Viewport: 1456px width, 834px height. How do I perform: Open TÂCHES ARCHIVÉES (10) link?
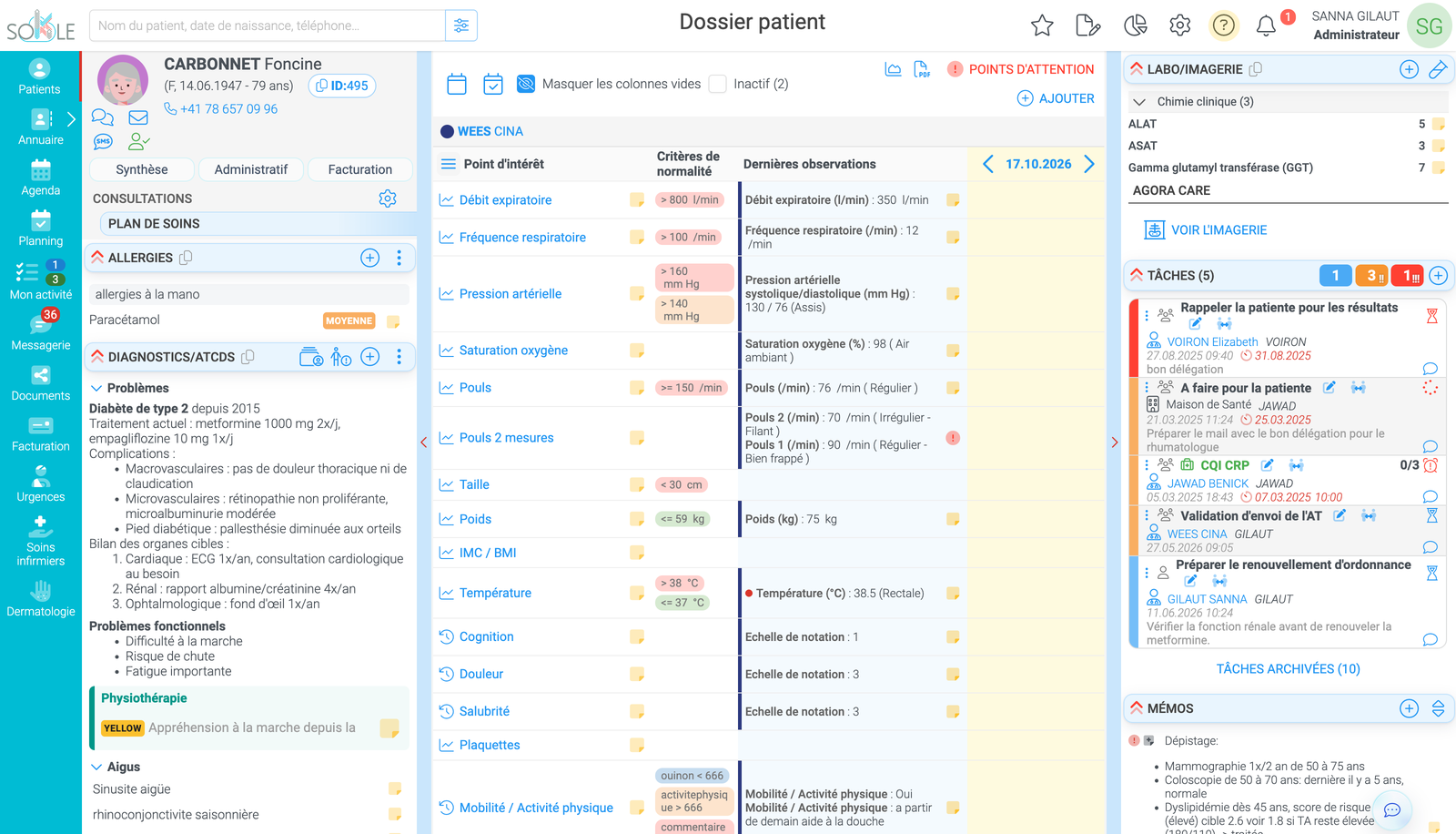coord(1289,668)
